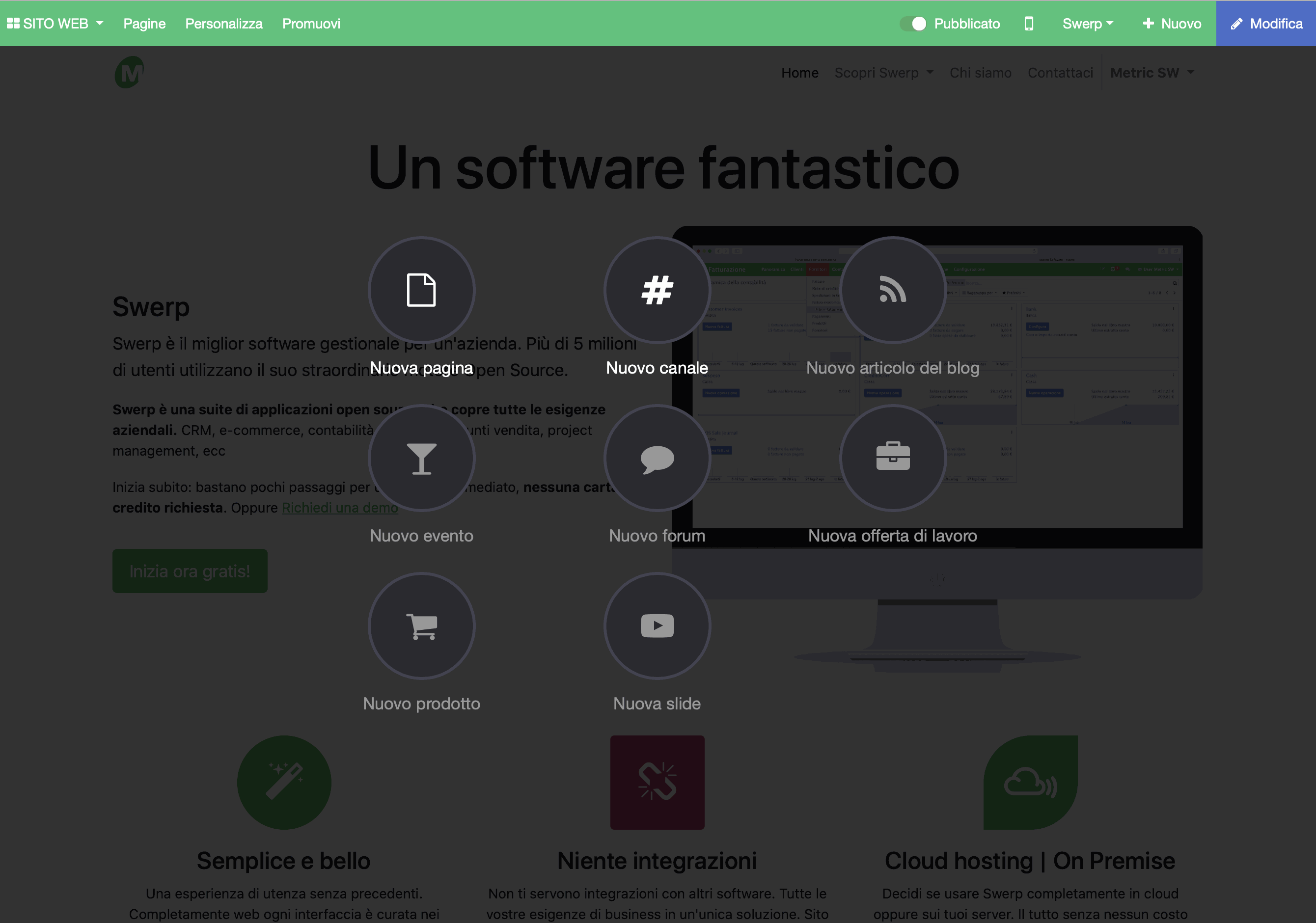Toggle the Pubblicato switch
The image size is (1316, 923).
[x=913, y=24]
